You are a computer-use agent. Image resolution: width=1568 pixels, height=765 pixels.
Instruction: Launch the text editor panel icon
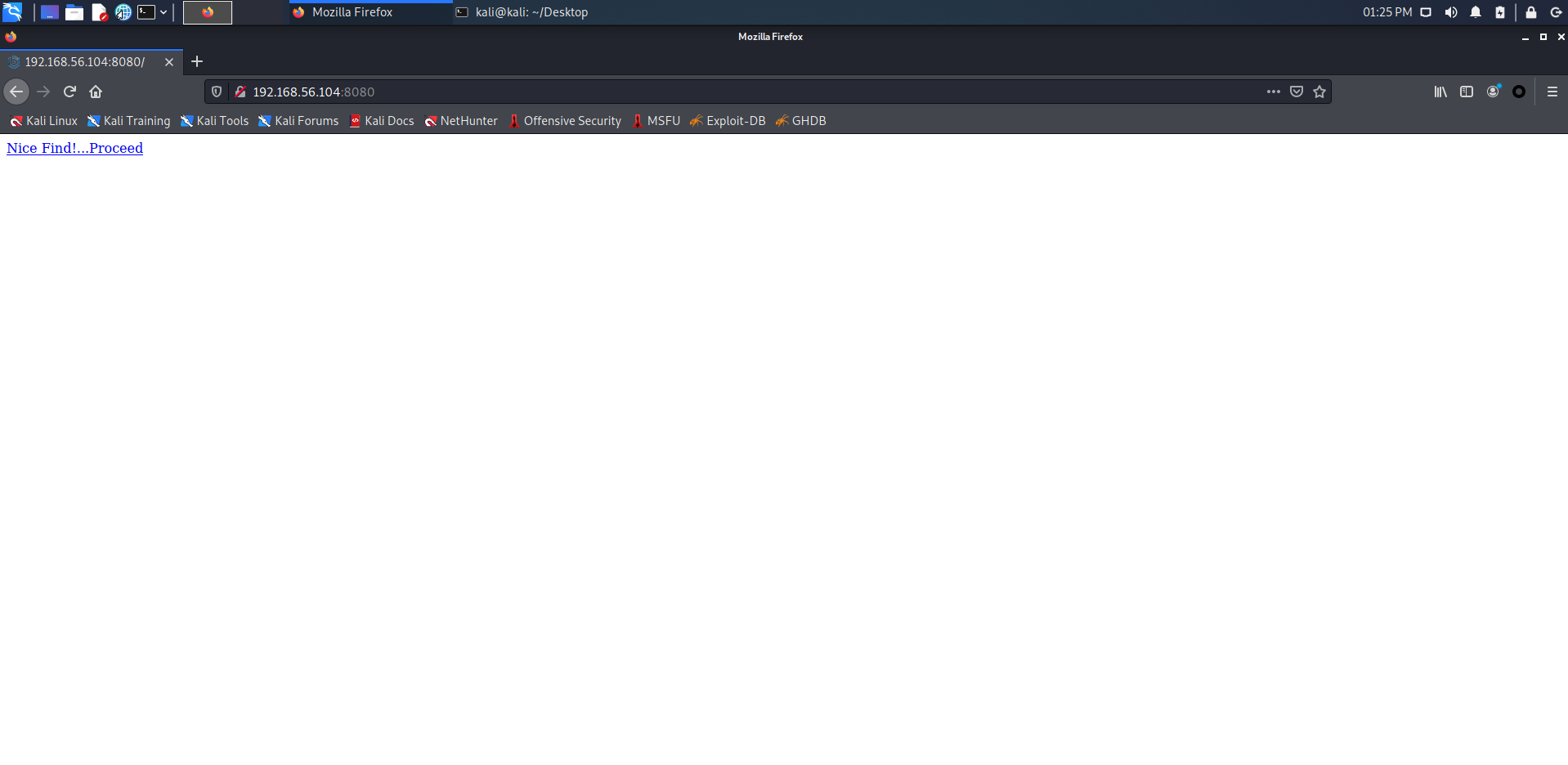pyautogui.click(x=99, y=12)
